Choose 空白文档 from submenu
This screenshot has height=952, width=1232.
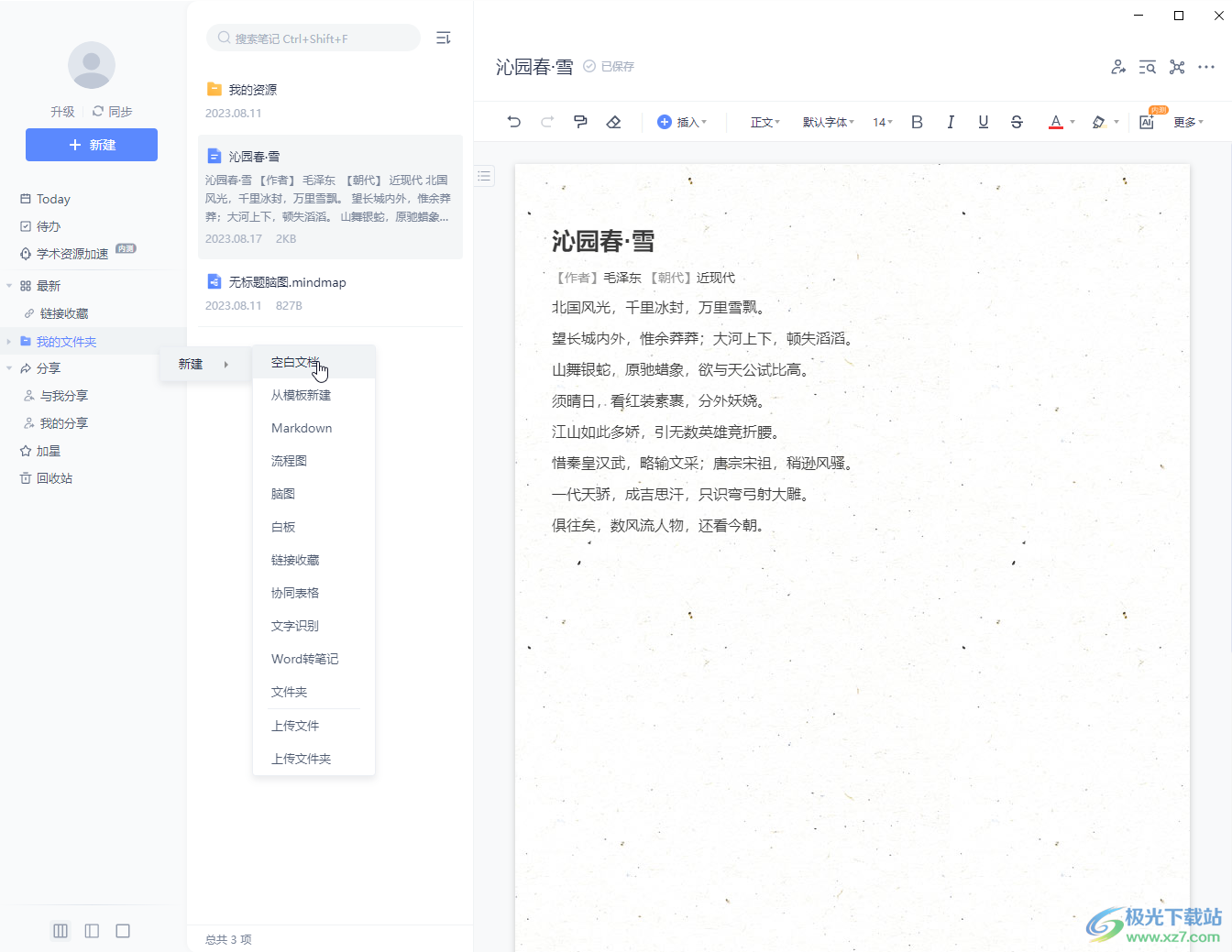(x=313, y=362)
